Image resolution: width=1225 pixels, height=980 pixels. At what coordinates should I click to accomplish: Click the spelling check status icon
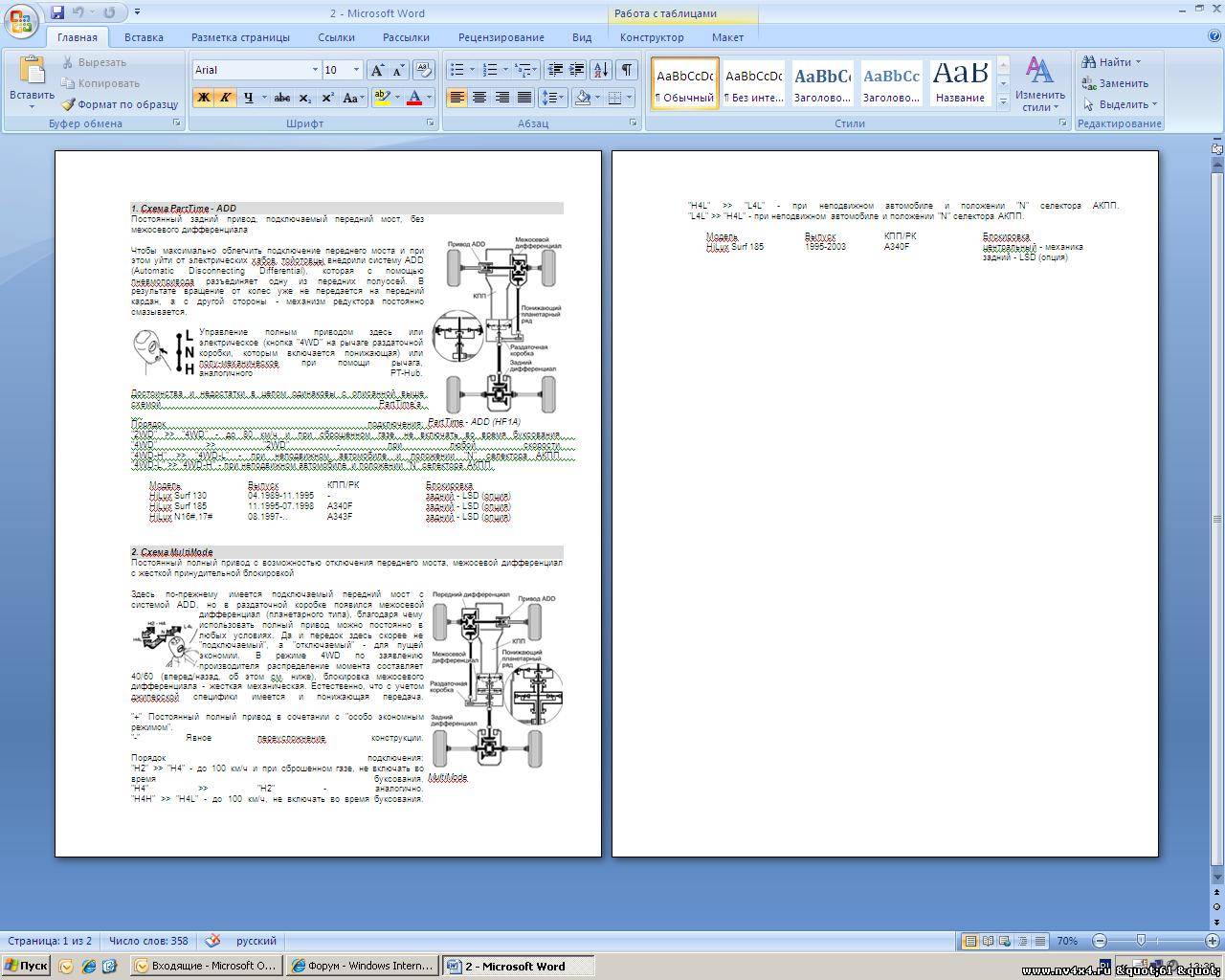pyautogui.click(x=212, y=941)
